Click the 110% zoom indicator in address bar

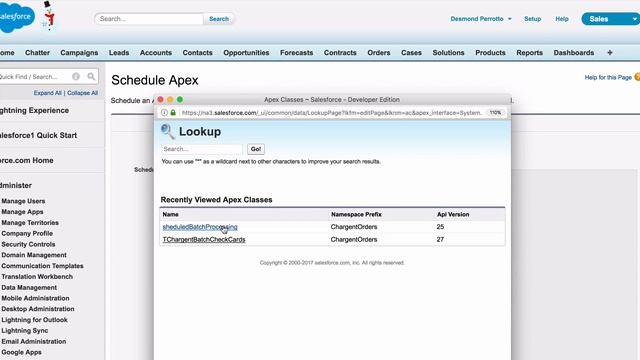pyautogui.click(x=496, y=113)
